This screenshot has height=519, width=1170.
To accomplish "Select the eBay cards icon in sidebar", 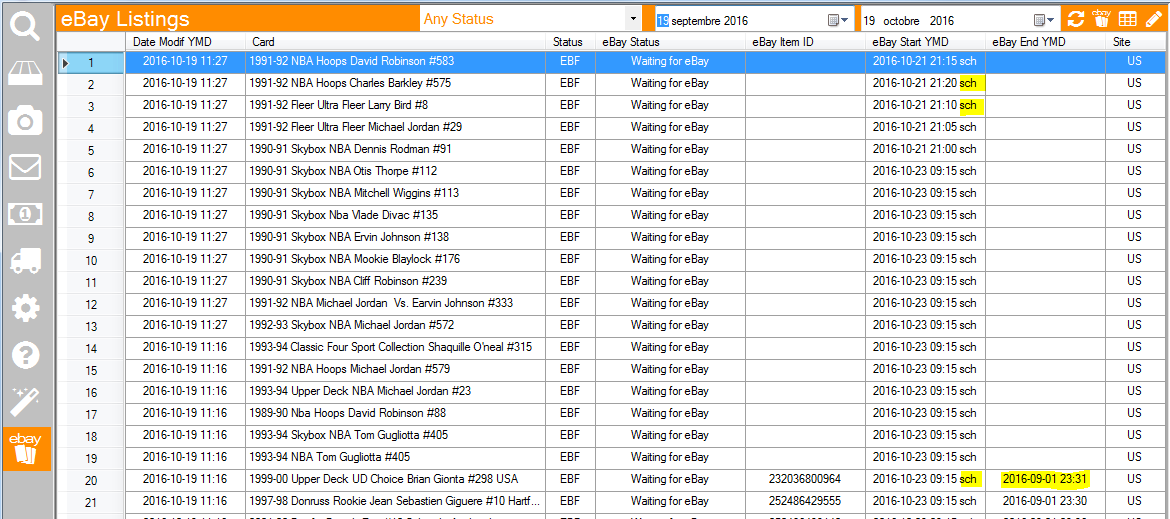I will (27, 448).
